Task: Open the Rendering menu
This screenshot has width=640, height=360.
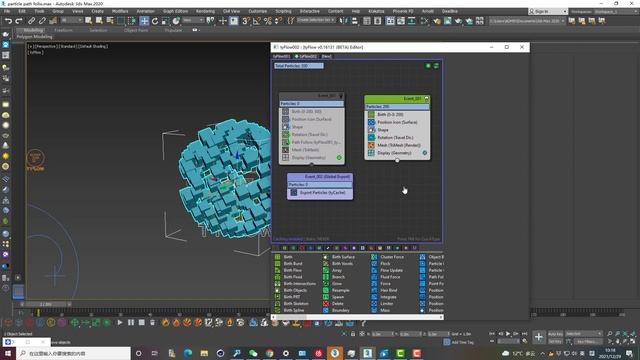Action: pyautogui.click(x=205, y=11)
